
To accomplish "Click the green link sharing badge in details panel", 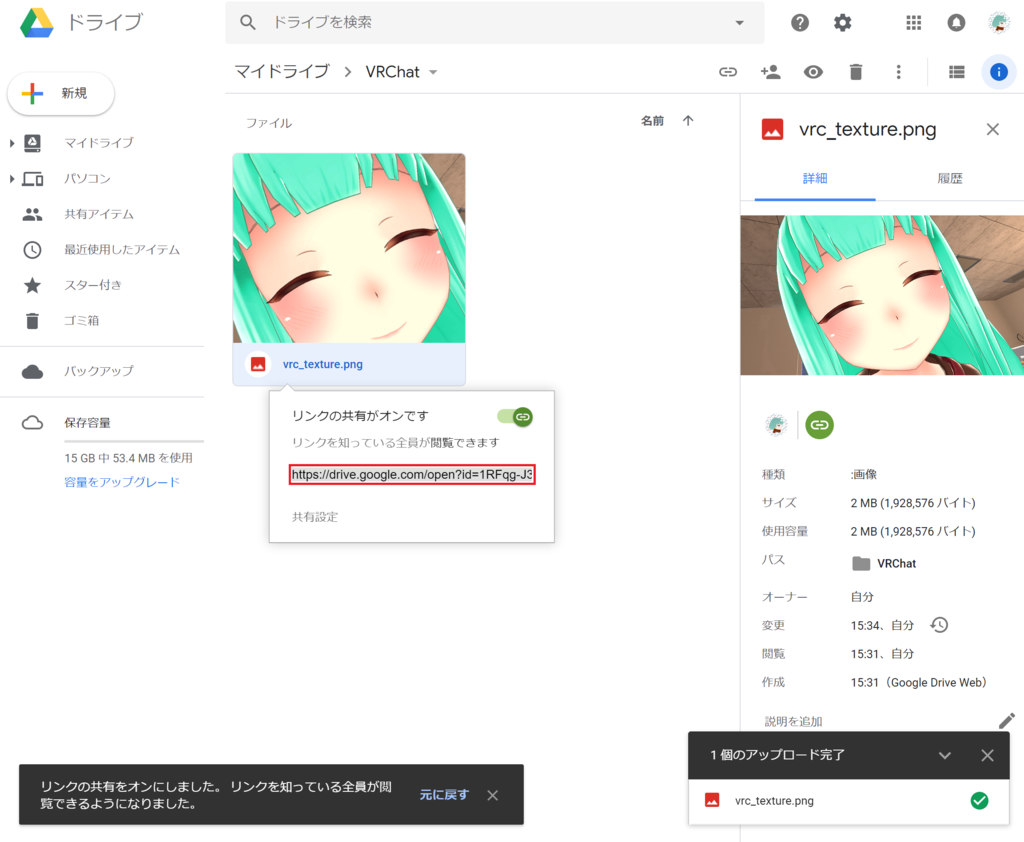I will [x=819, y=425].
